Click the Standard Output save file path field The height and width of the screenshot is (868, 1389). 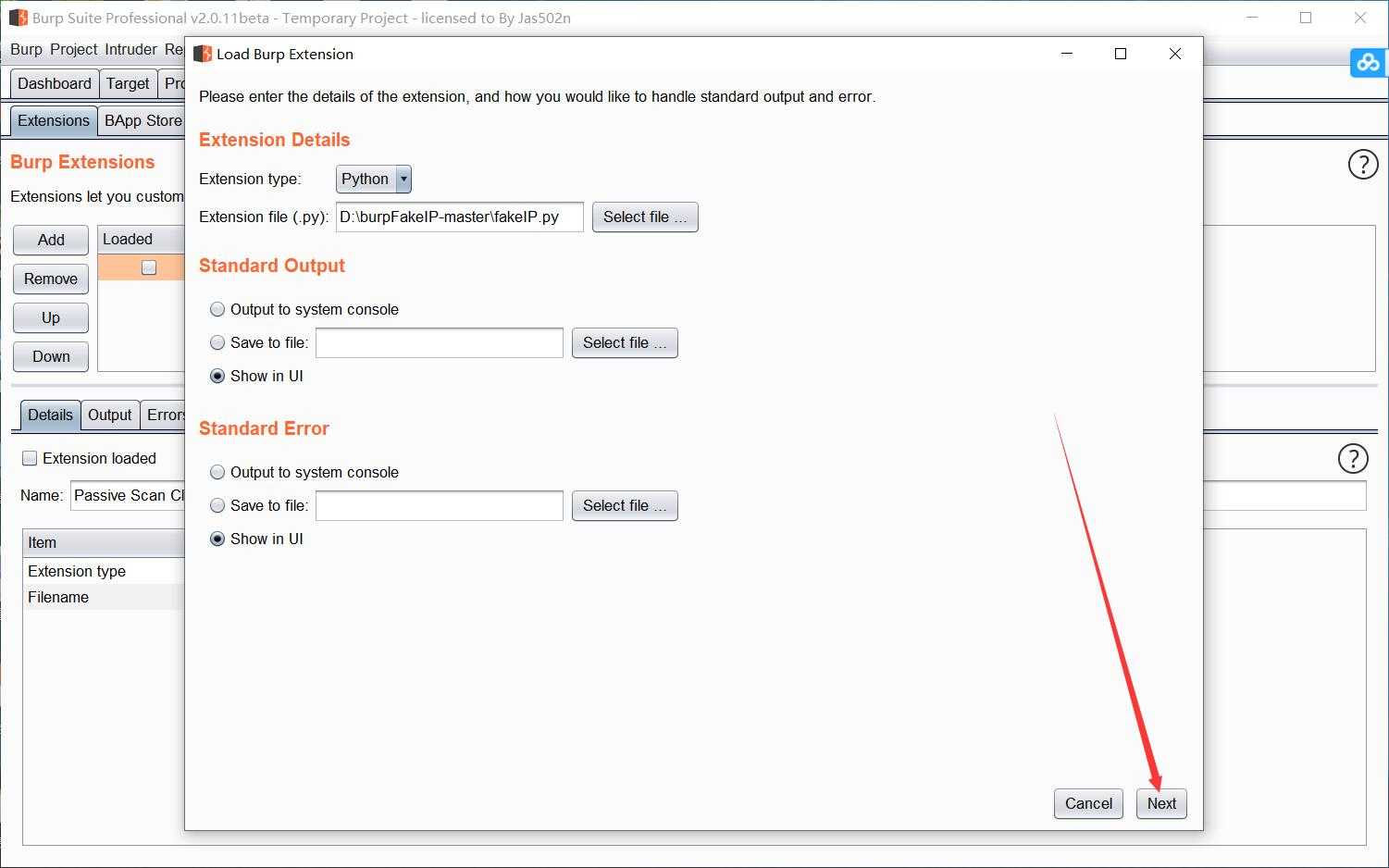(x=440, y=342)
